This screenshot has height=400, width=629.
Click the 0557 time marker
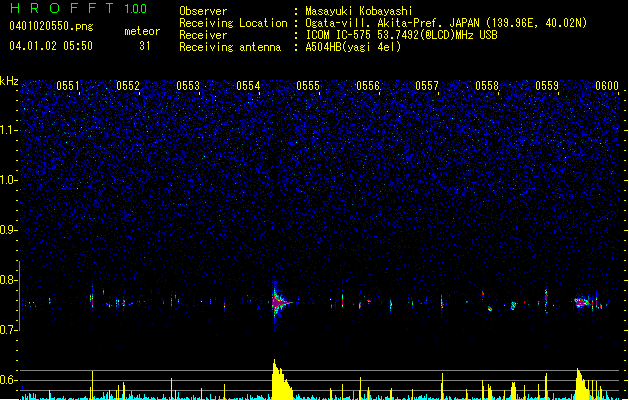pyautogui.click(x=427, y=86)
